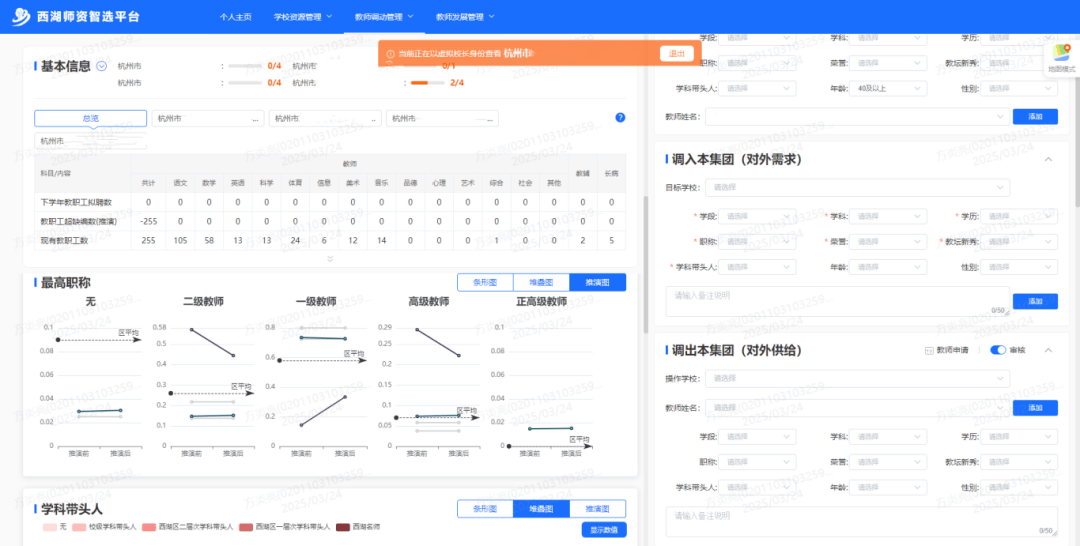Click the 显示数值 button
Viewport: 1080px width, 546px height.
coord(603,530)
